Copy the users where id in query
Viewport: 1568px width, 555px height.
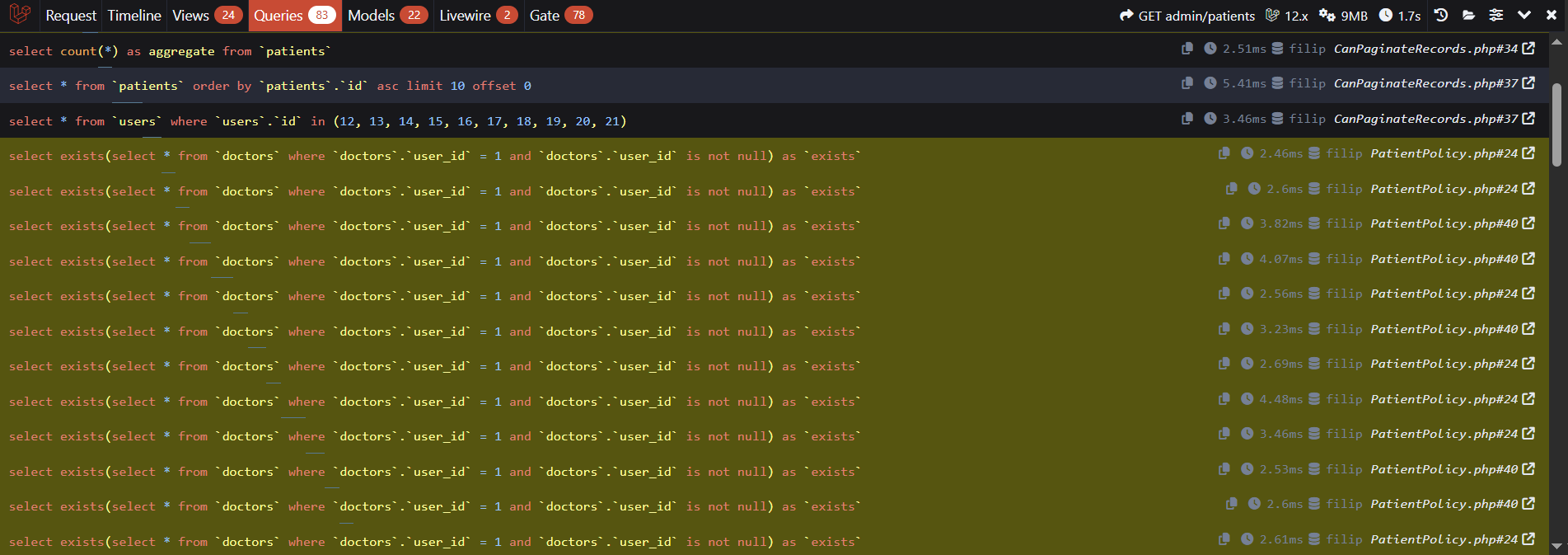(1187, 119)
